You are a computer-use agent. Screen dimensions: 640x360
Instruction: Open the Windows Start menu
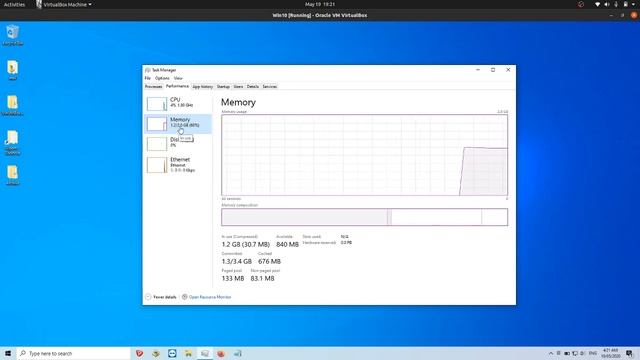[8, 353]
